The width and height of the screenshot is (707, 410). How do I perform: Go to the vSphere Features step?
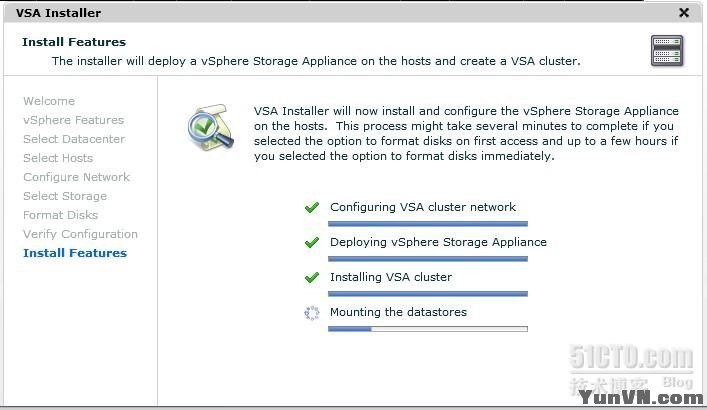click(x=73, y=120)
